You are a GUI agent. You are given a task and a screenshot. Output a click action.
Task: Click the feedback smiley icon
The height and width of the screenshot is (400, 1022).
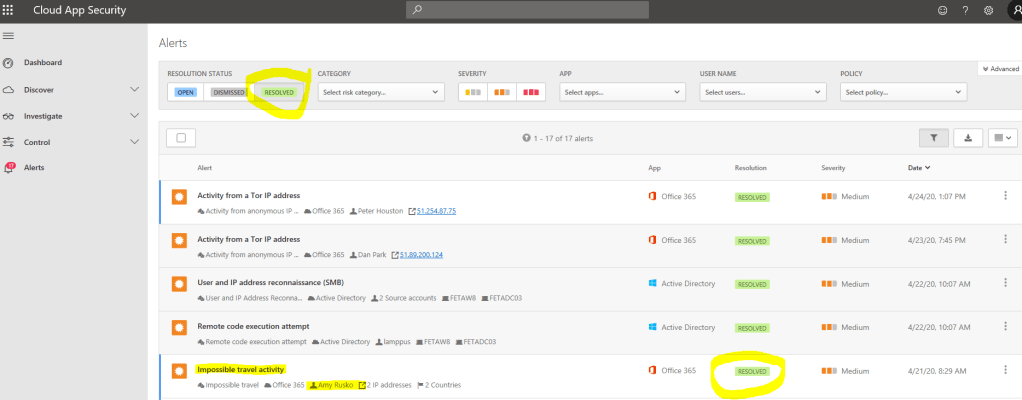pyautogui.click(x=941, y=10)
